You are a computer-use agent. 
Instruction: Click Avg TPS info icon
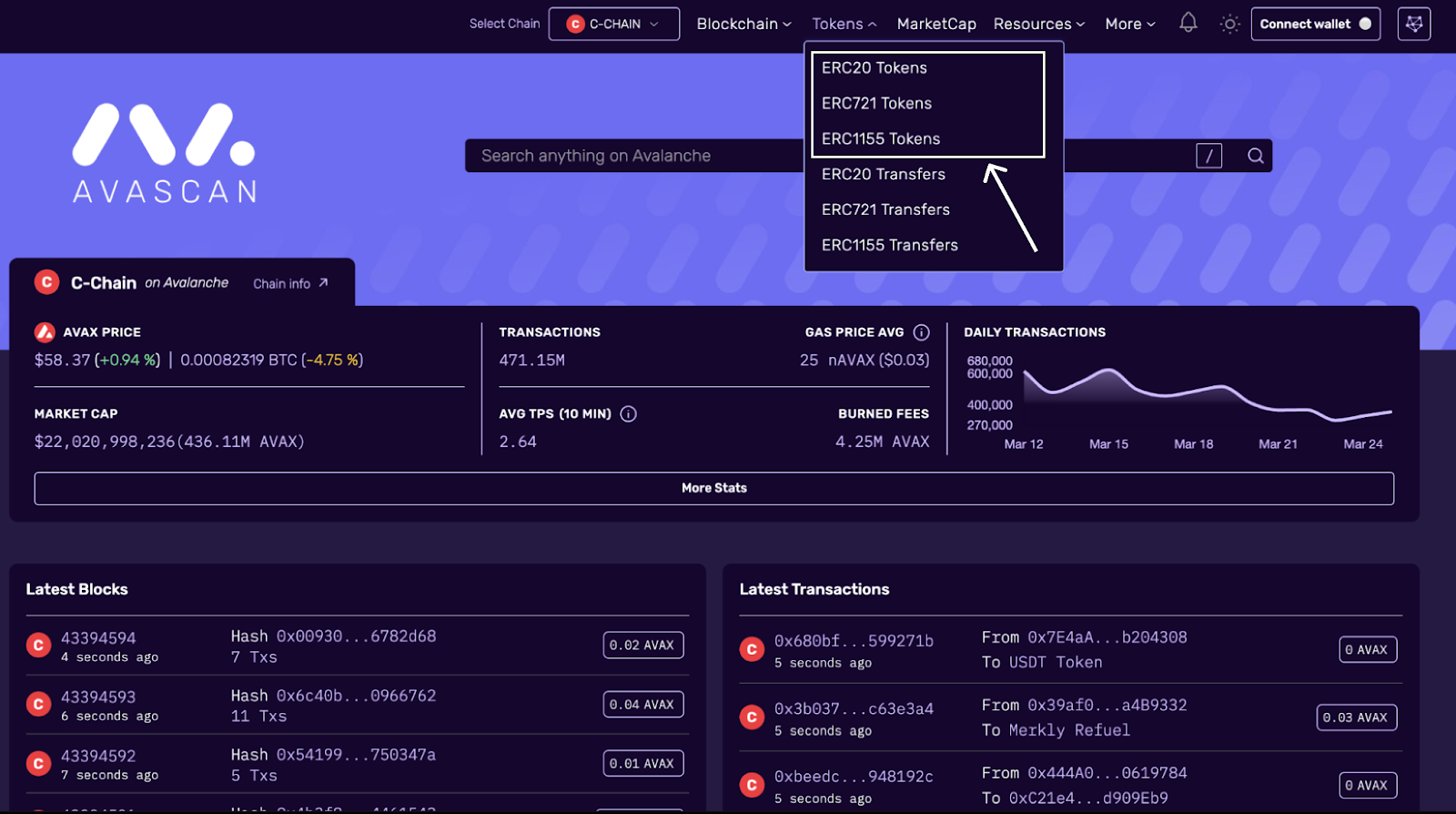pyautogui.click(x=628, y=413)
